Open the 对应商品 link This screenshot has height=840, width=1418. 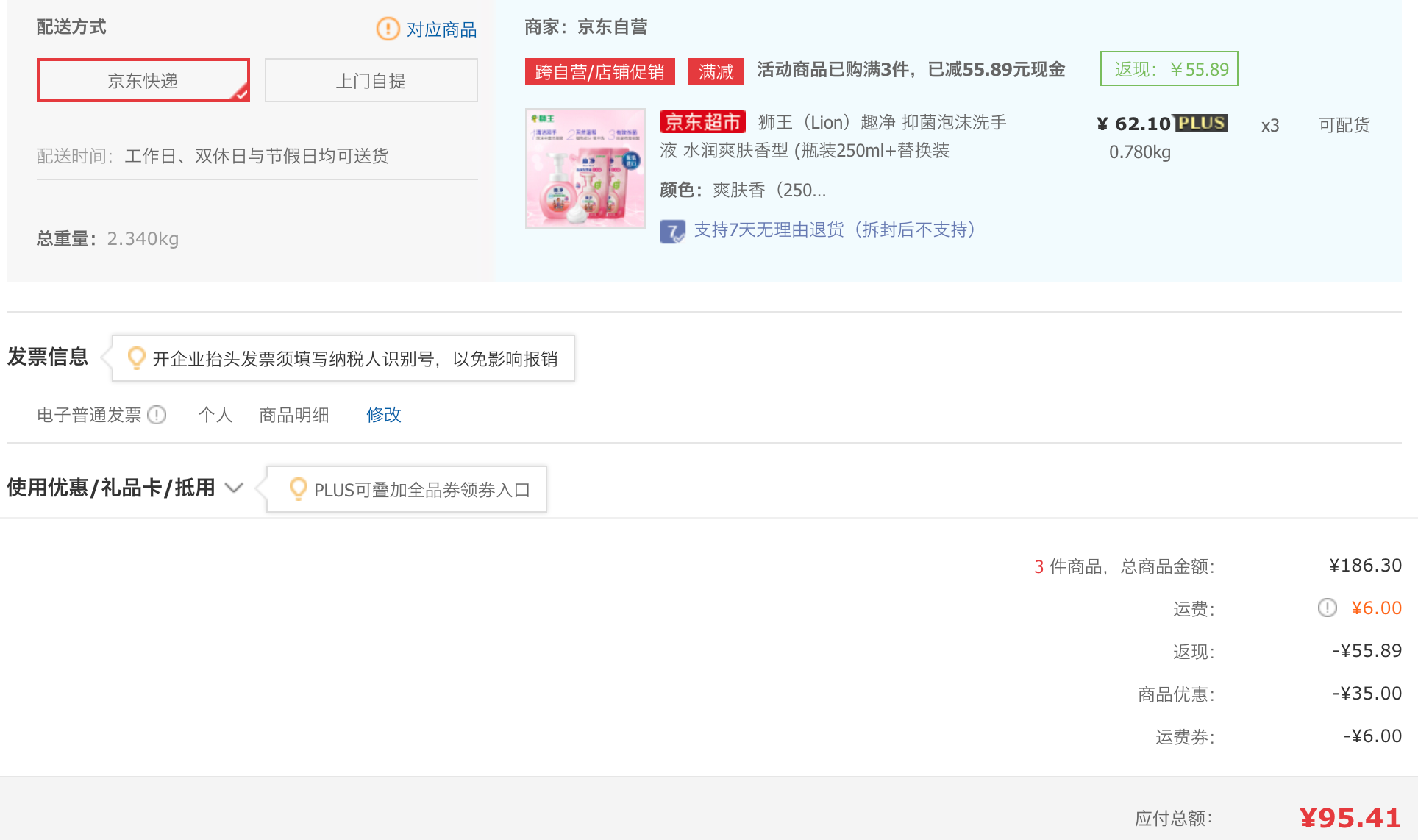coord(442,29)
